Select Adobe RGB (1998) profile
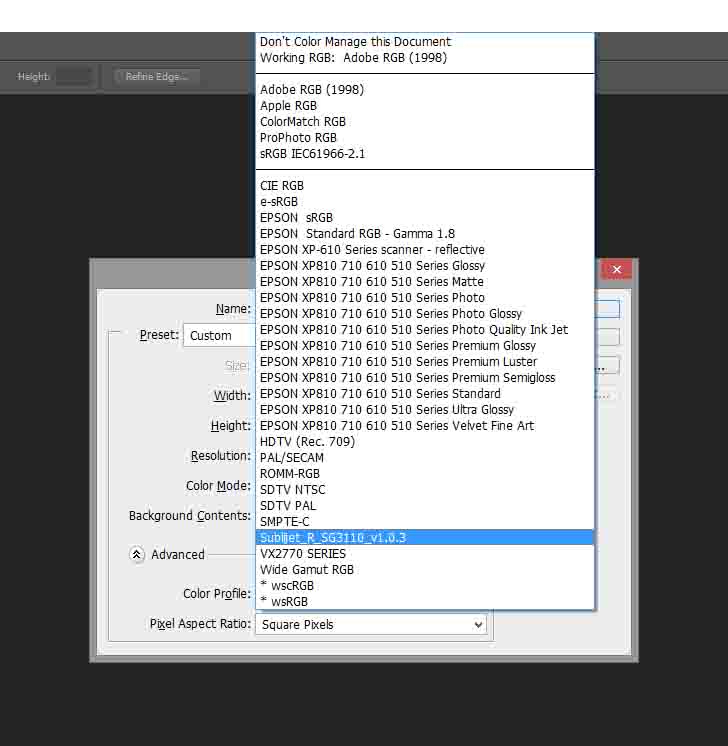The height and width of the screenshot is (746, 728). (x=425, y=90)
